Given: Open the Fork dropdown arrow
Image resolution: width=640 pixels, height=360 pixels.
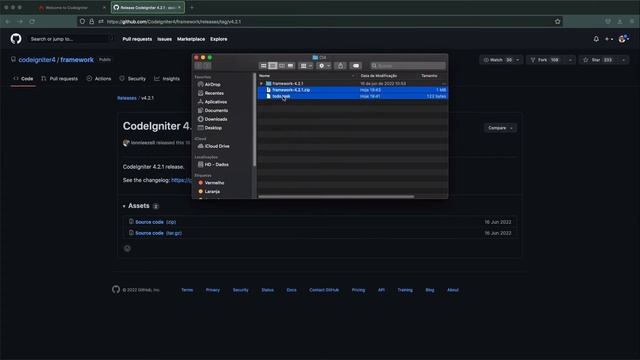Looking at the screenshot, I should (570, 60).
